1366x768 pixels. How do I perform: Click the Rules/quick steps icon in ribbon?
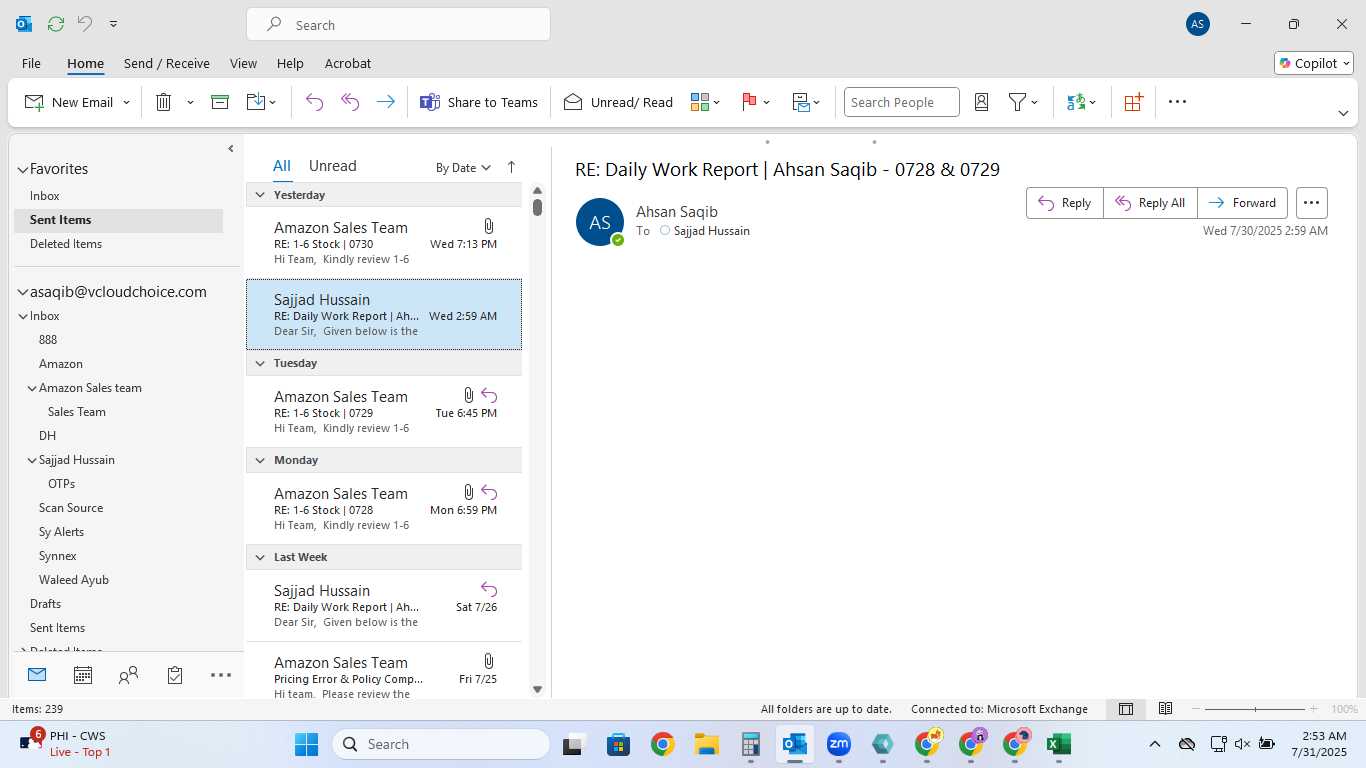[801, 102]
